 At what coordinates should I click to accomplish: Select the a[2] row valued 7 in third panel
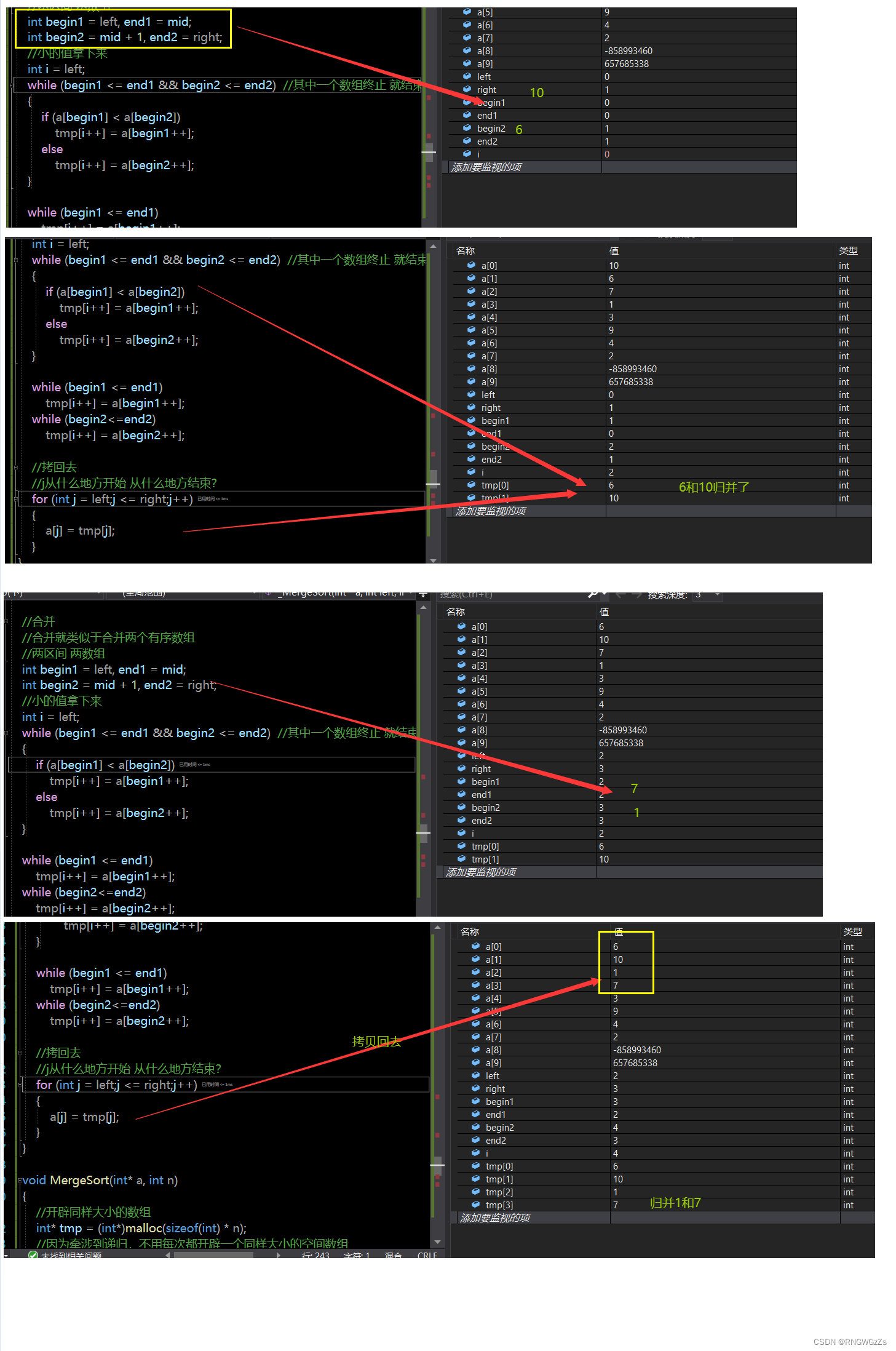[632, 653]
